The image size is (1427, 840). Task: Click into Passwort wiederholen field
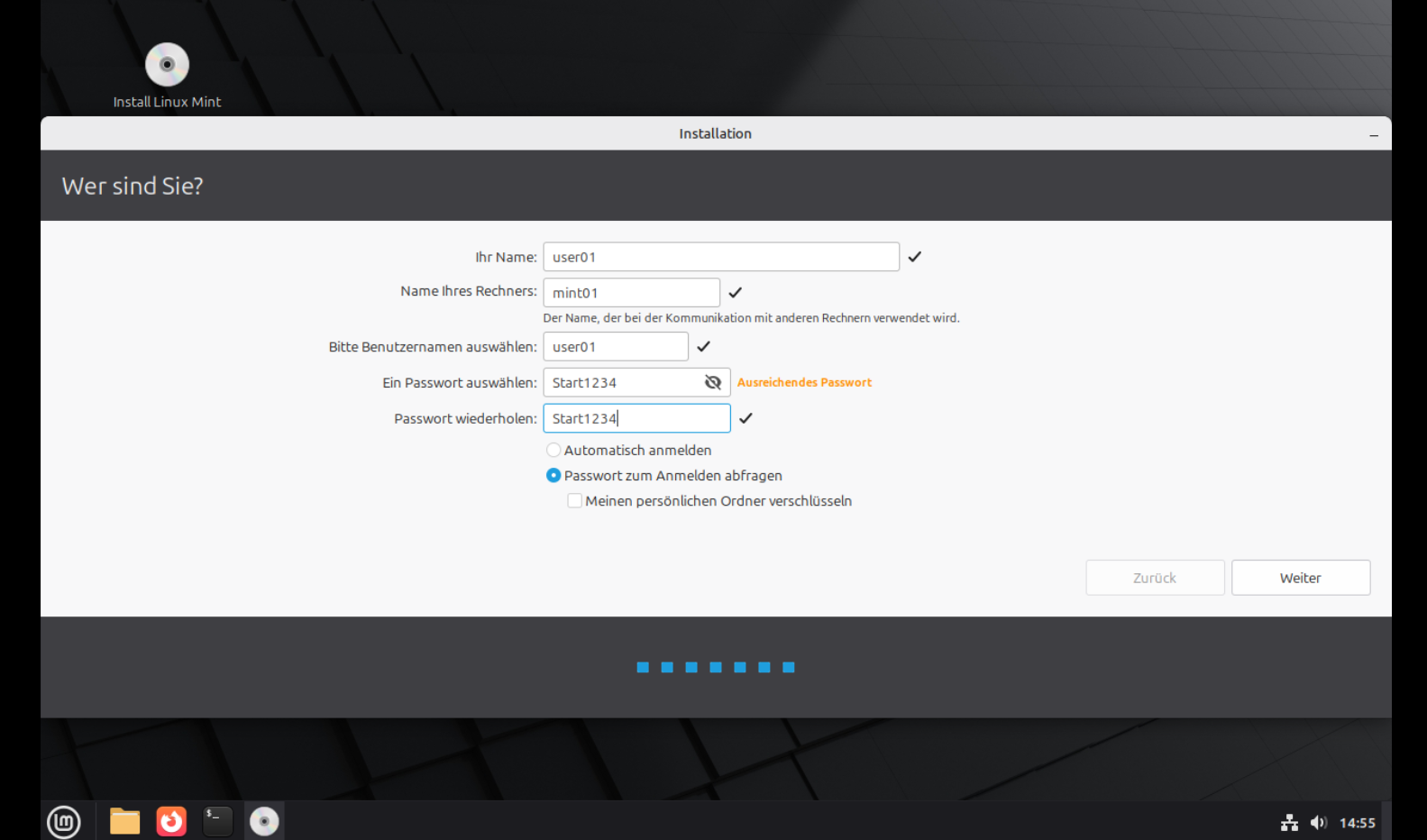click(636, 418)
